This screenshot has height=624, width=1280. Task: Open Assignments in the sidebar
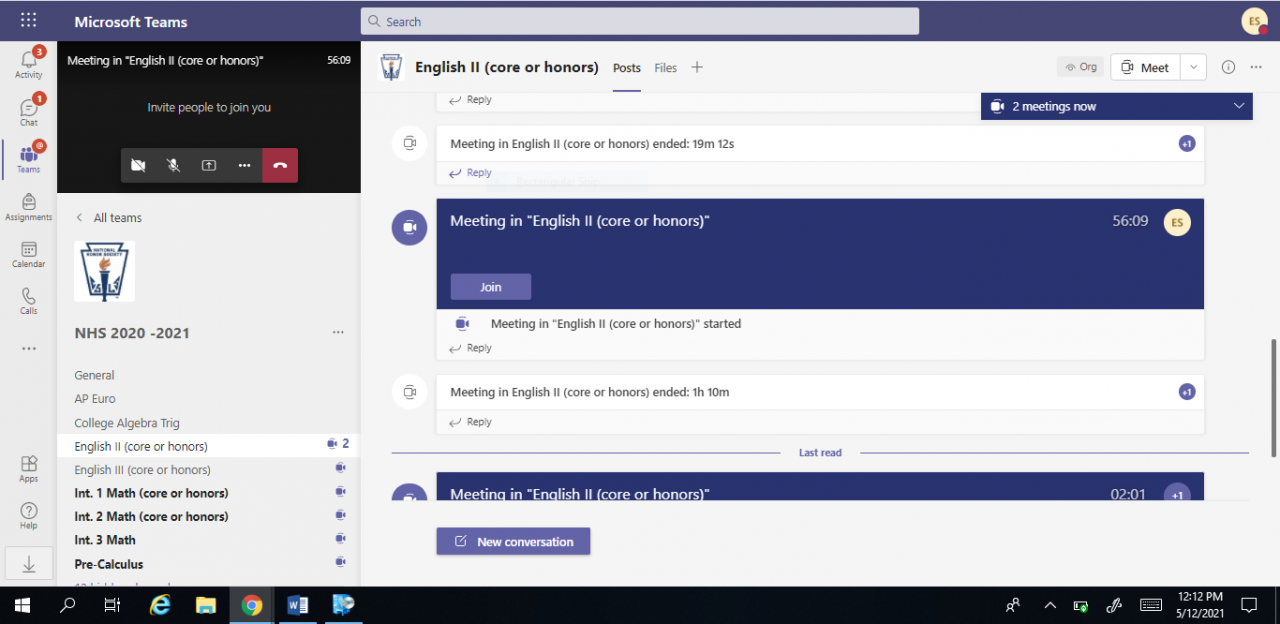tap(28, 206)
